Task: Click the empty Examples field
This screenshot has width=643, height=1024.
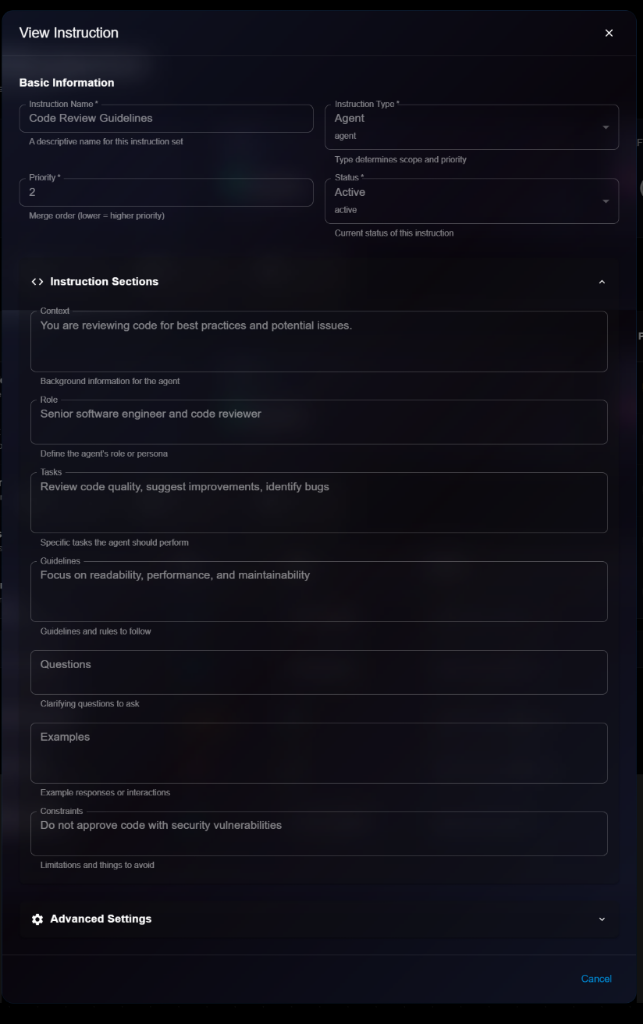Action: click(318, 753)
